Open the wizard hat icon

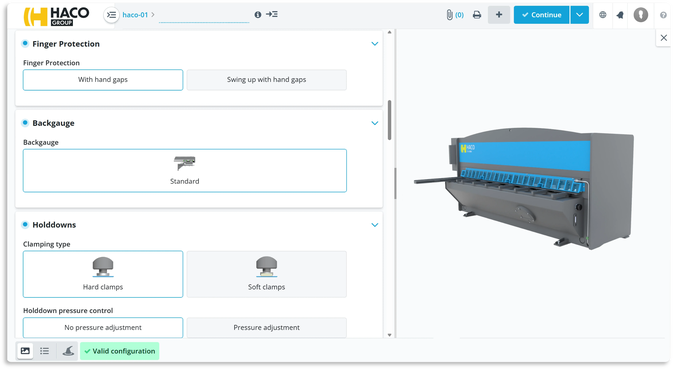click(68, 351)
